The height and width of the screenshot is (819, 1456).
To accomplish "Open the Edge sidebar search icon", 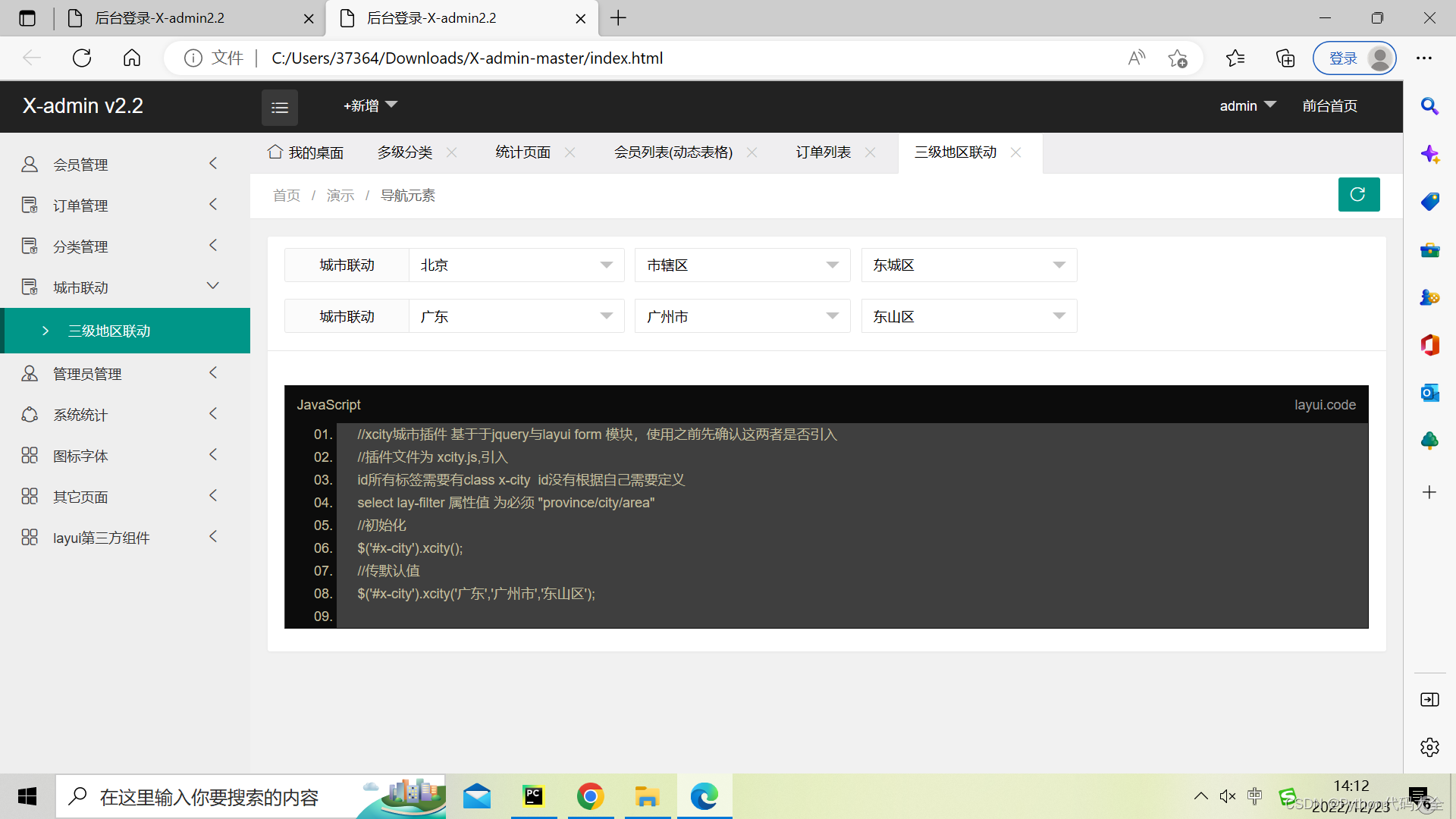I will click(1429, 106).
